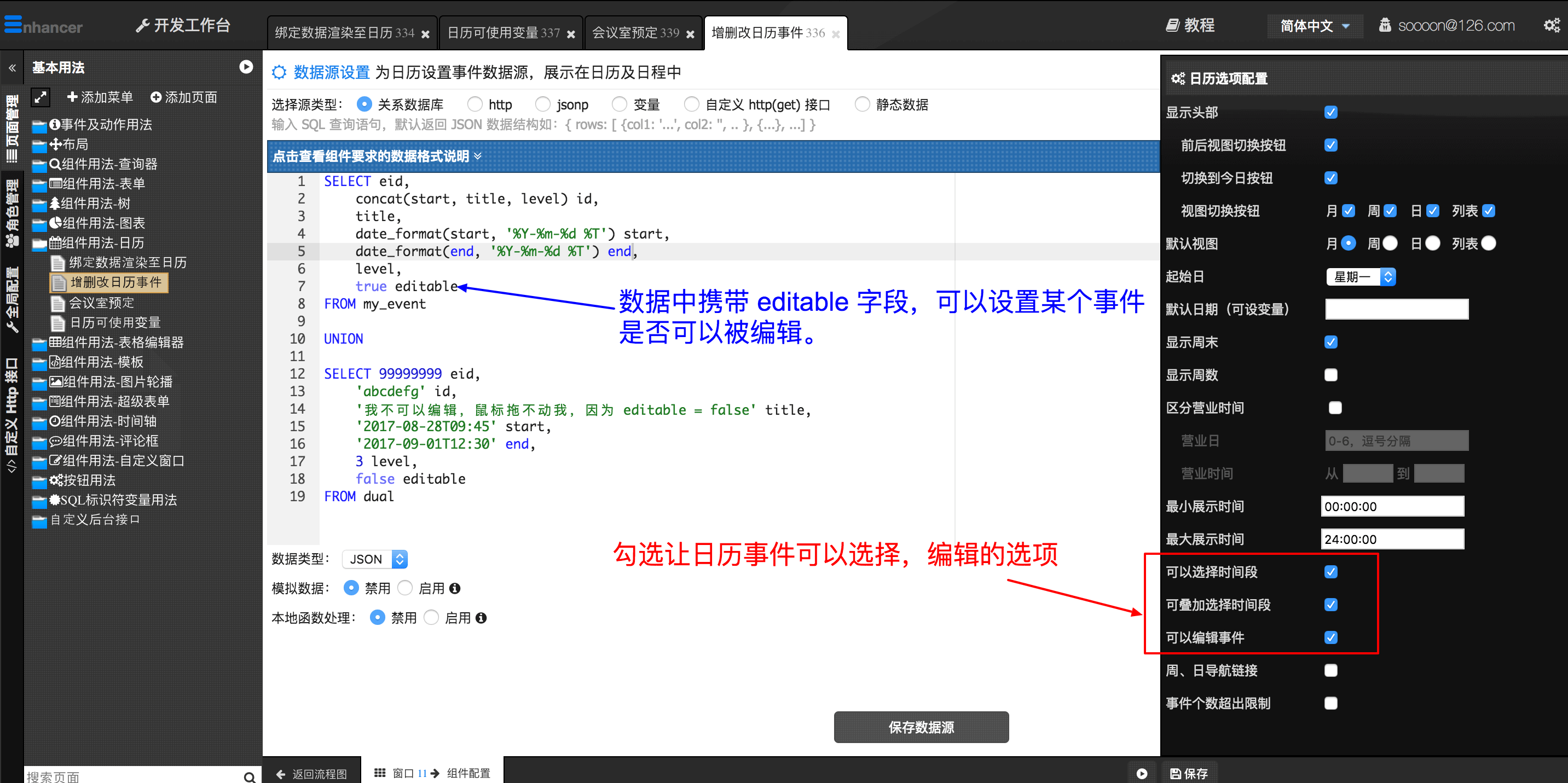
Task: Click info icon next to 模拟数据 启用
Action: click(455, 588)
